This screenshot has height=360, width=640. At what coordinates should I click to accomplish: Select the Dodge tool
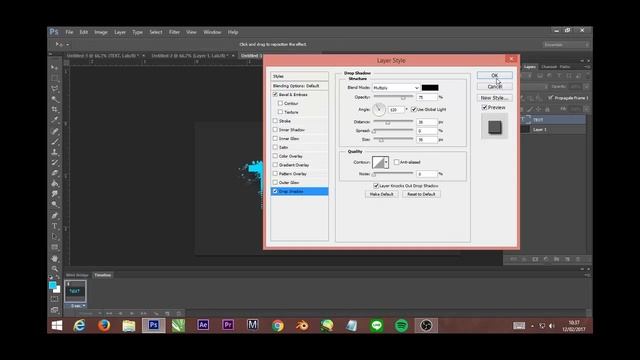tap(54, 204)
